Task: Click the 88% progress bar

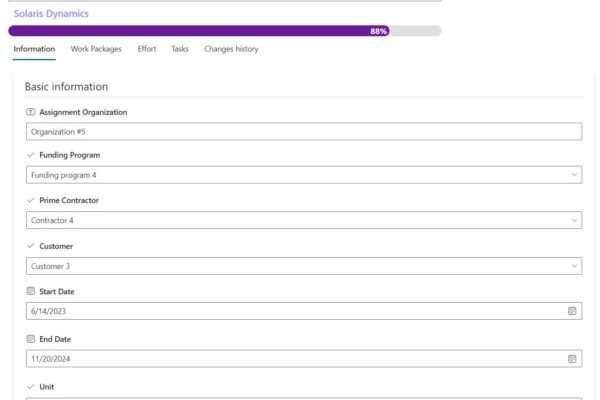Action: (x=225, y=31)
